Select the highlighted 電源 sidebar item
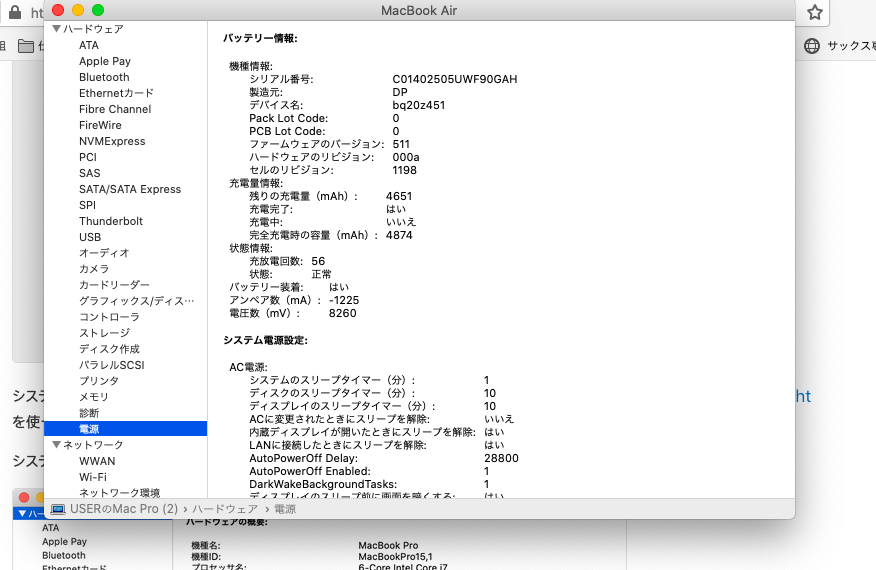The image size is (876, 570). 125,429
